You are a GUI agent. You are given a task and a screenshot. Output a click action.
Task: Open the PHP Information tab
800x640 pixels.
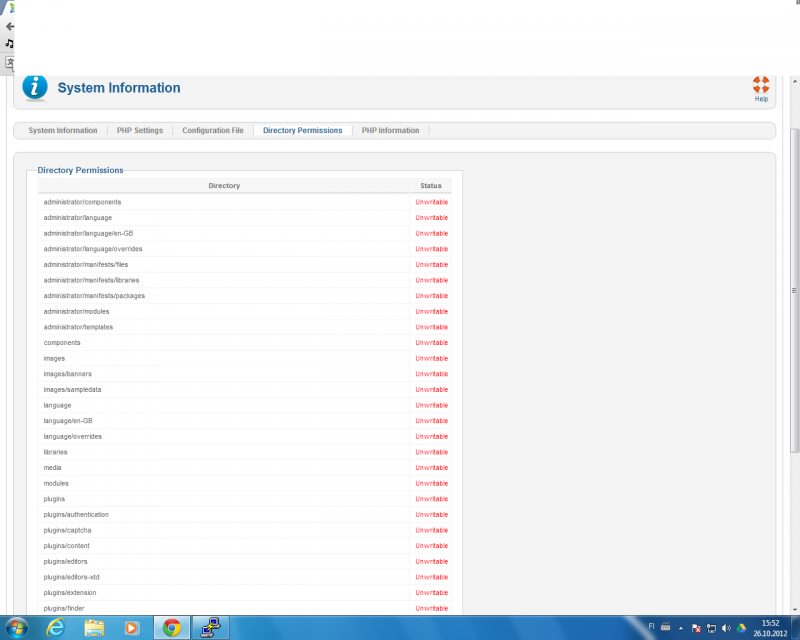coord(390,131)
